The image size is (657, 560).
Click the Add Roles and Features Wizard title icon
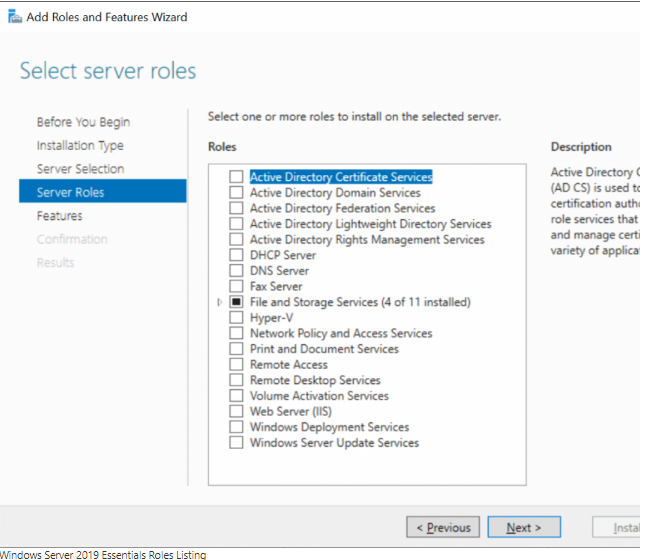[x=15, y=17]
